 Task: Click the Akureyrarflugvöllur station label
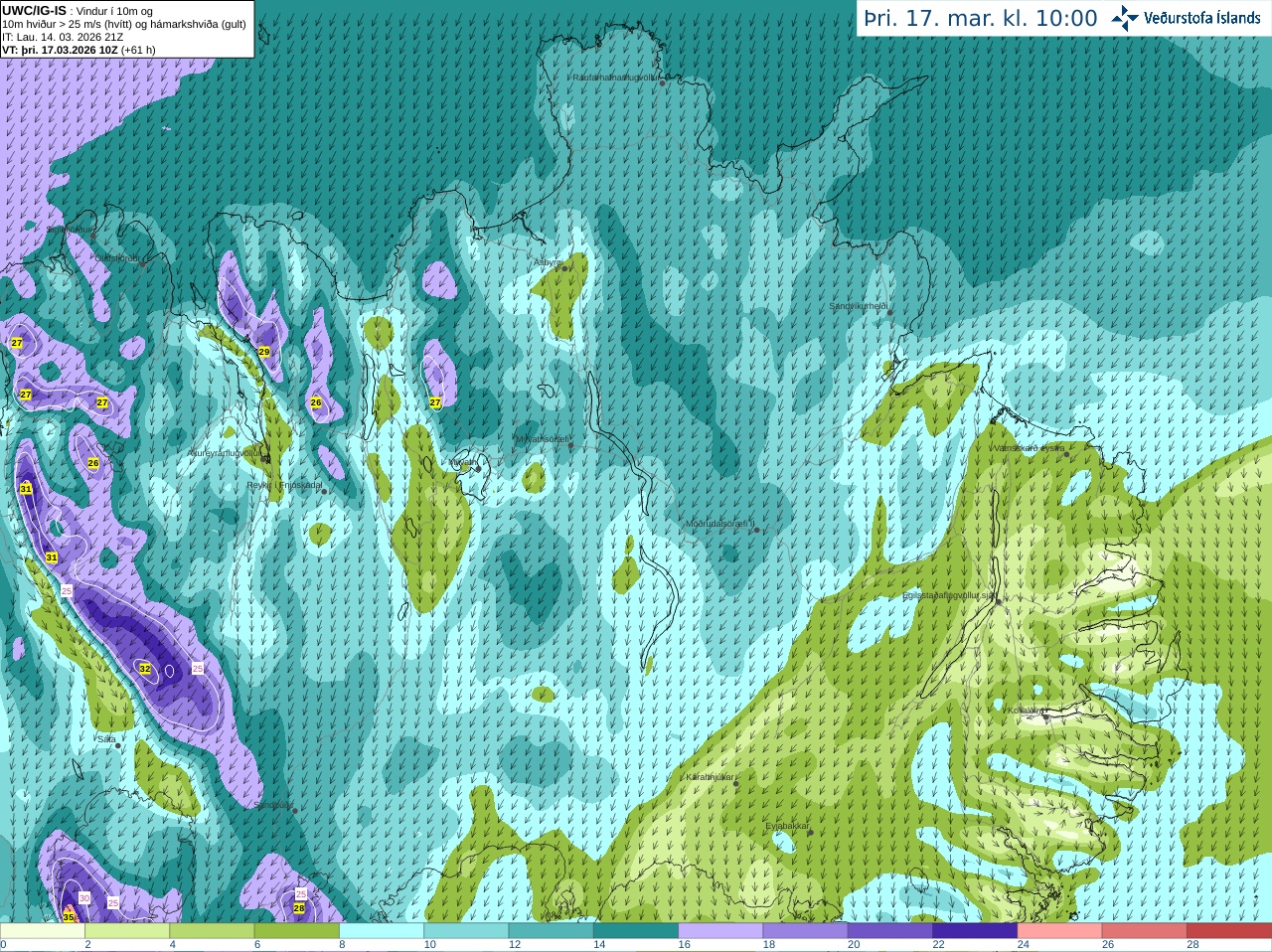click(226, 453)
